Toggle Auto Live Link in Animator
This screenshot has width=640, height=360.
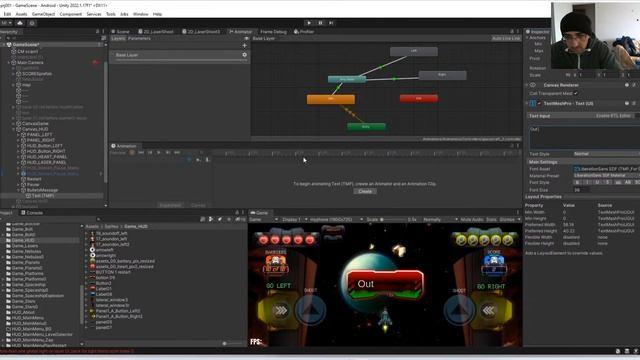pyautogui.click(x=506, y=38)
